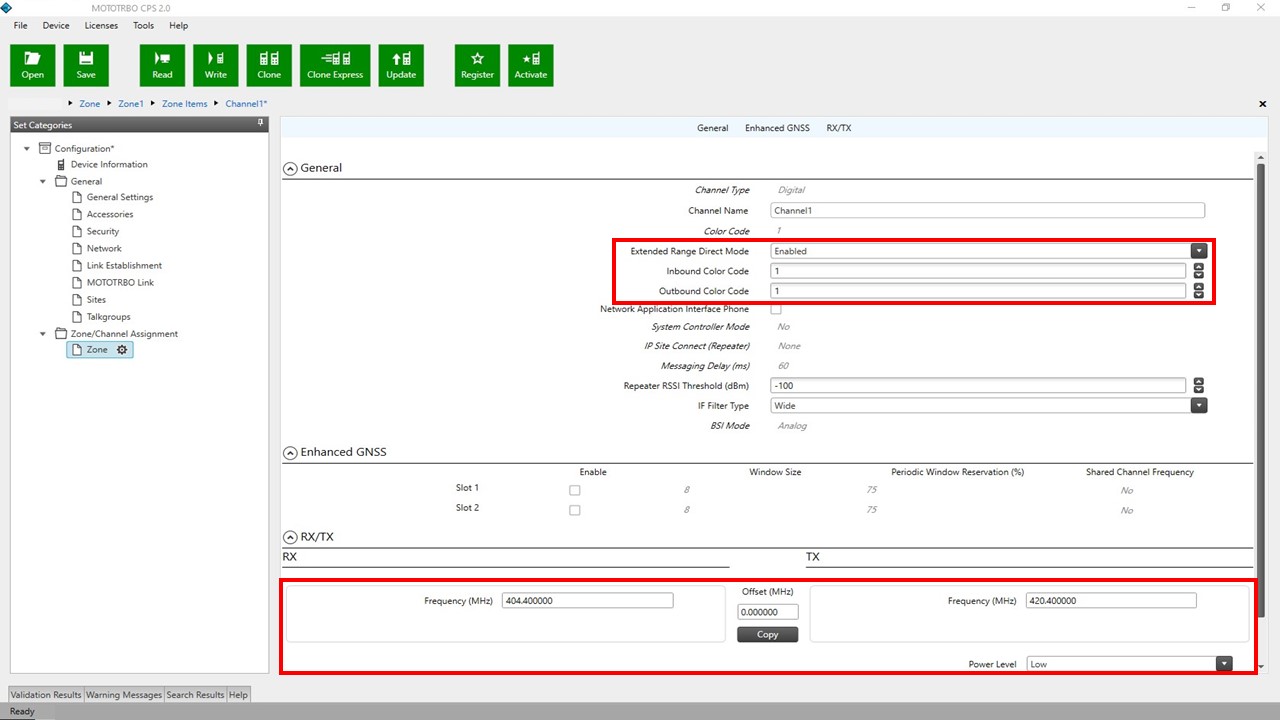
Task: Increase Inbound Color Code with the up stepper
Action: coord(1198,267)
